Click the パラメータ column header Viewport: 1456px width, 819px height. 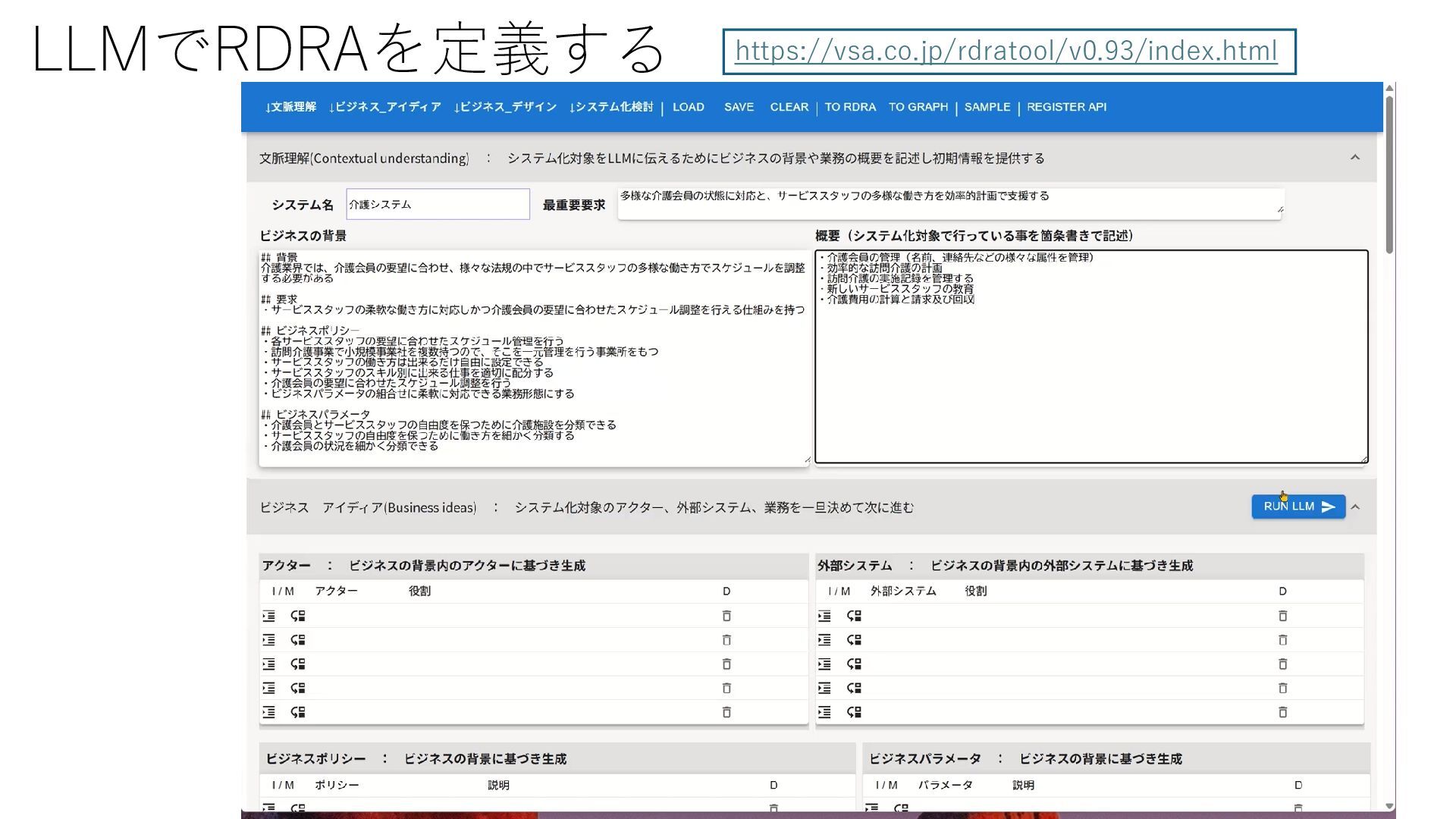[945, 785]
